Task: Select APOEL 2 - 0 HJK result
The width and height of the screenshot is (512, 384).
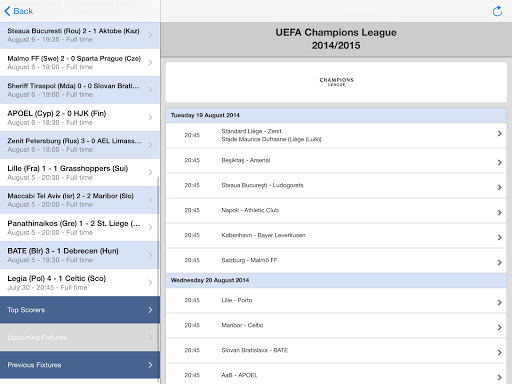Action: tap(80, 118)
